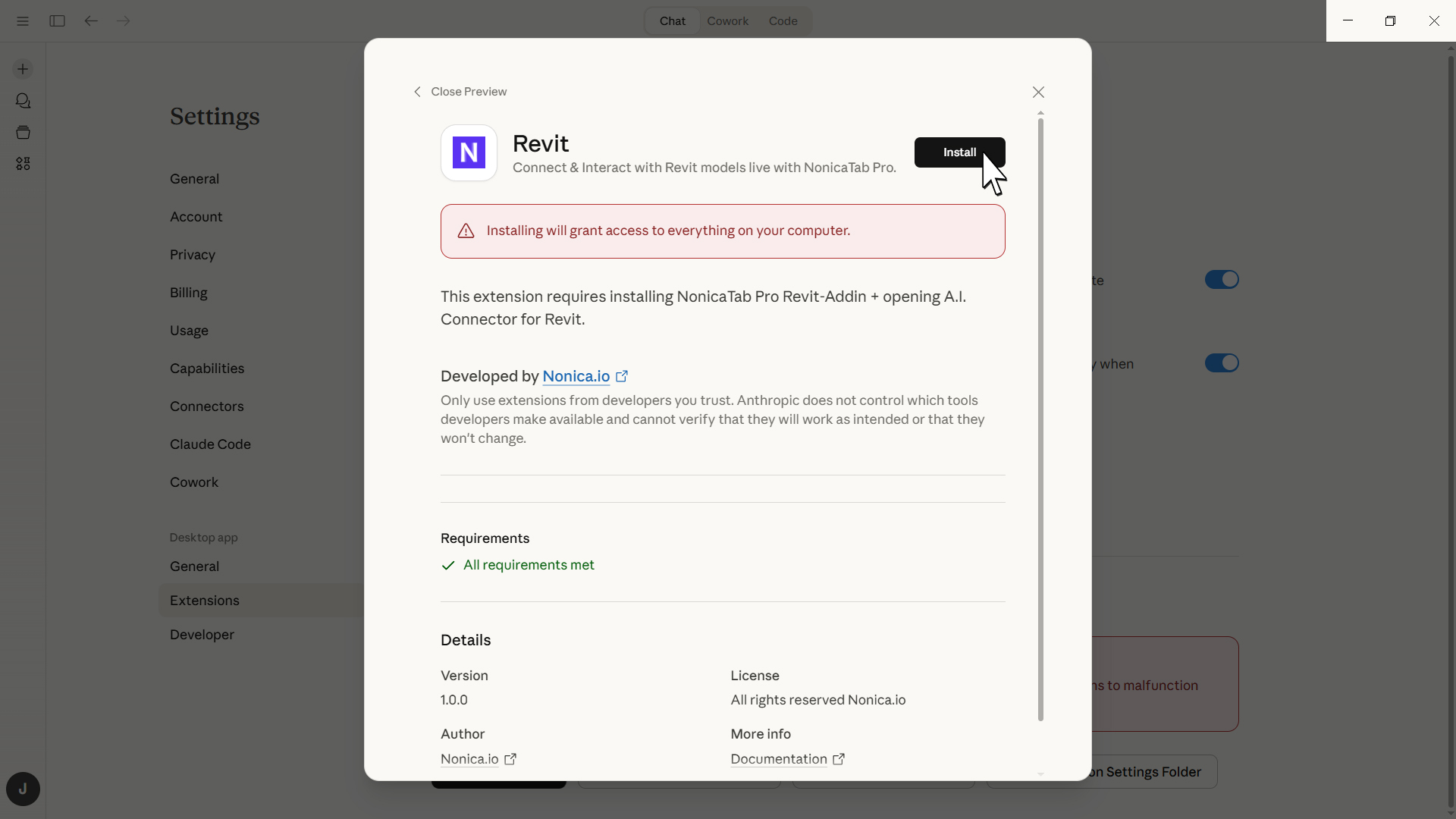Click the new chat plus icon
This screenshot has width=1456, height=819.
coord(23,69)
